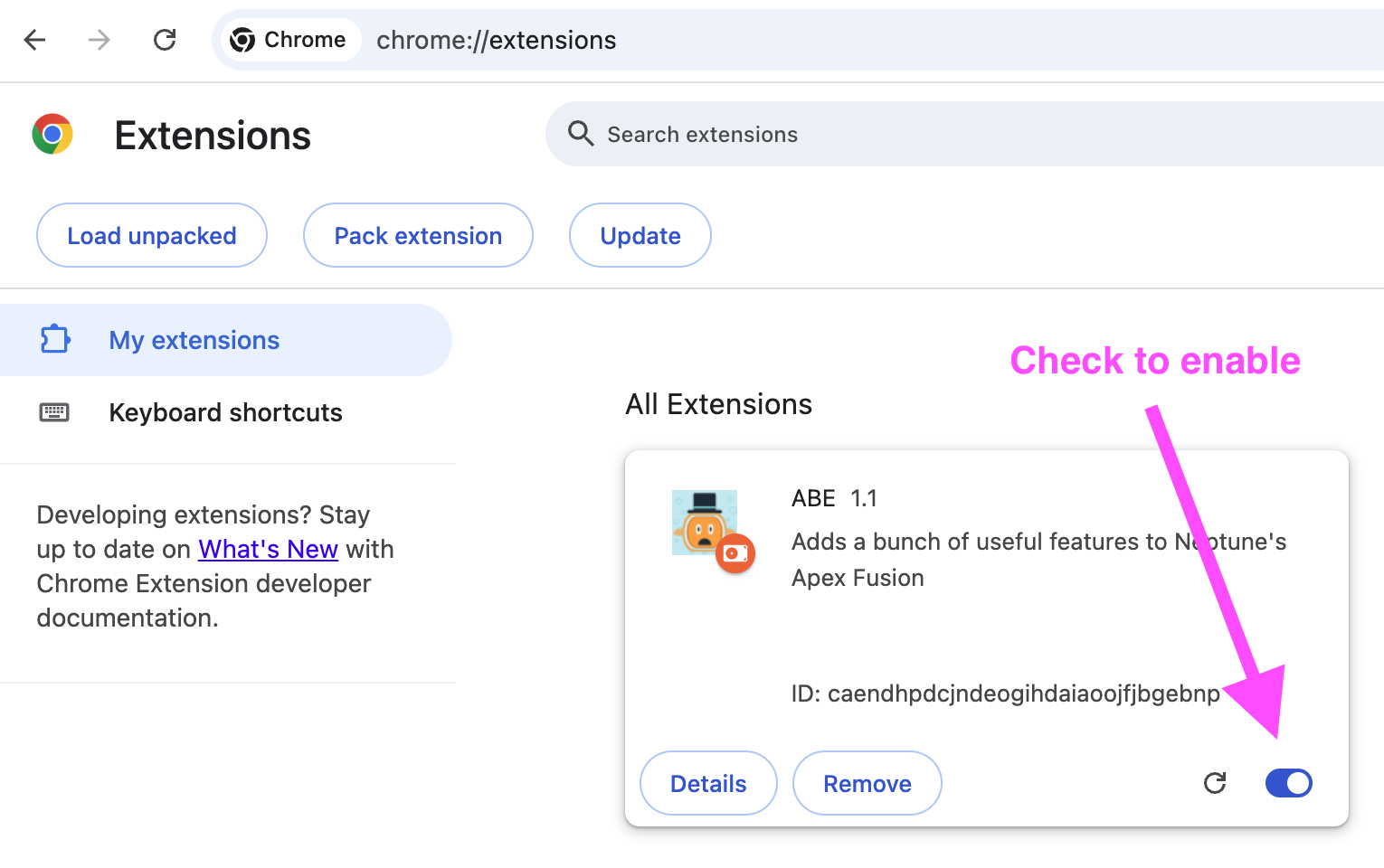Reload the page with the refresh icon

click(x=165, y=40)
